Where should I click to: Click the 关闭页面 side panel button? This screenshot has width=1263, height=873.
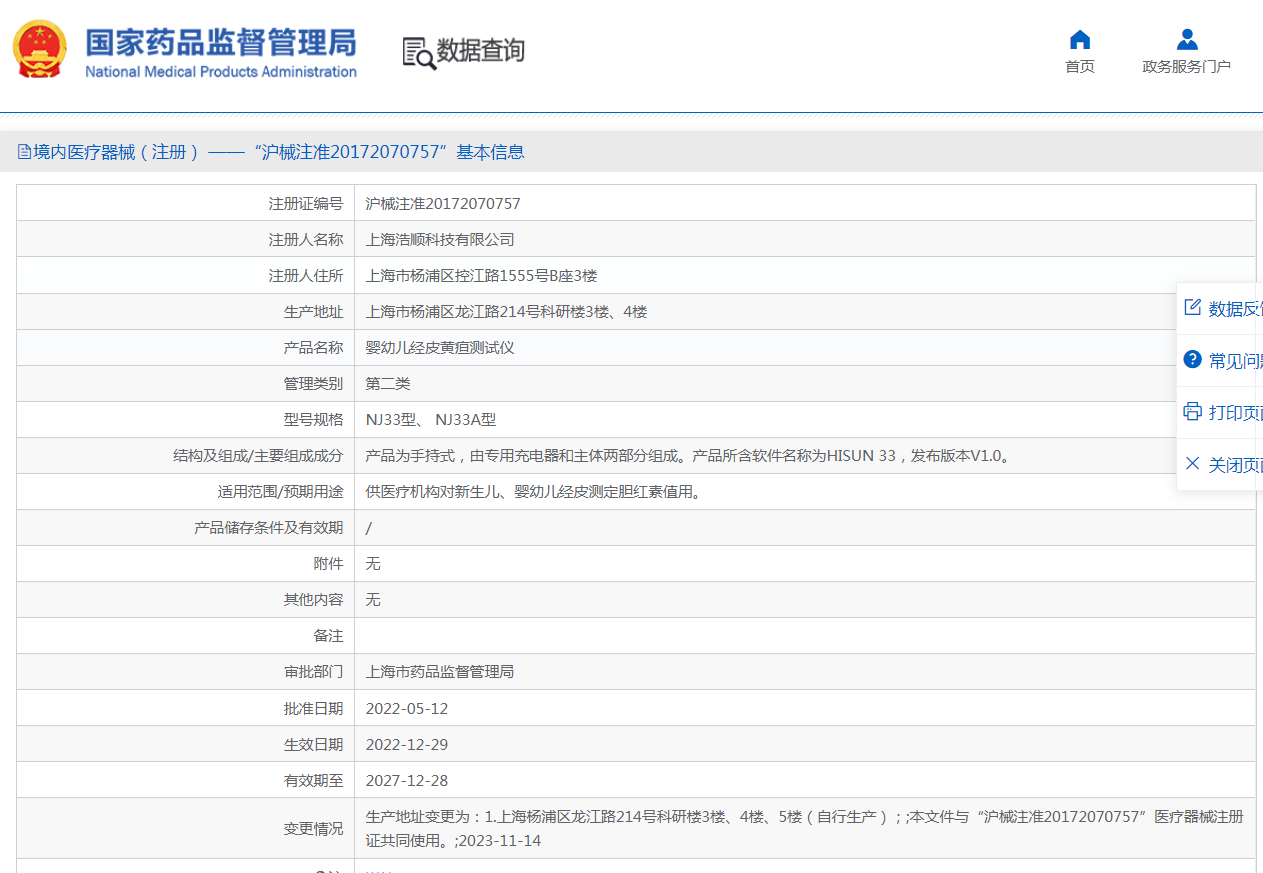click(x=1220, y=465)
